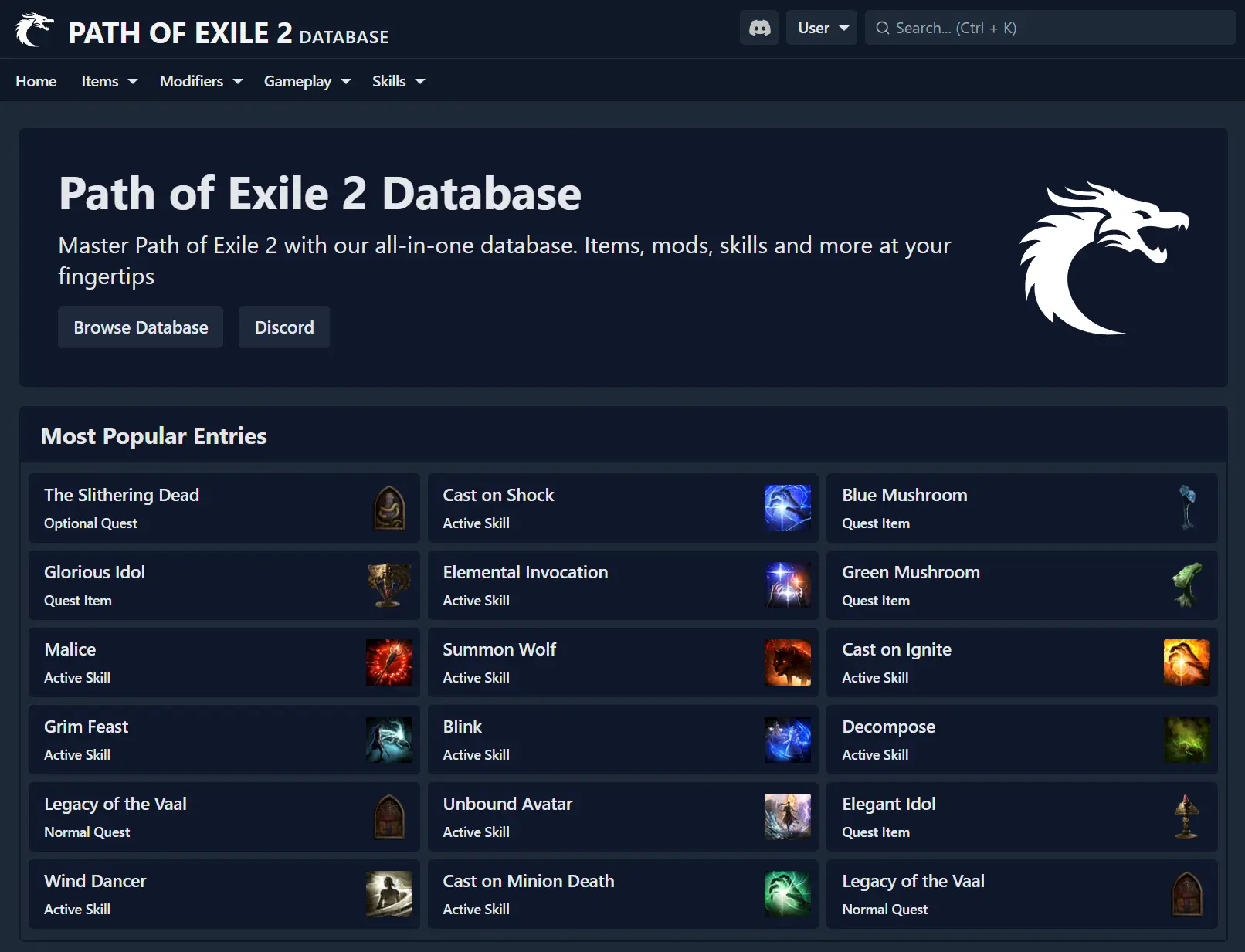Open the Skills menu in navigation bar
The image size is (1245, 952).
tap(398, 81)
